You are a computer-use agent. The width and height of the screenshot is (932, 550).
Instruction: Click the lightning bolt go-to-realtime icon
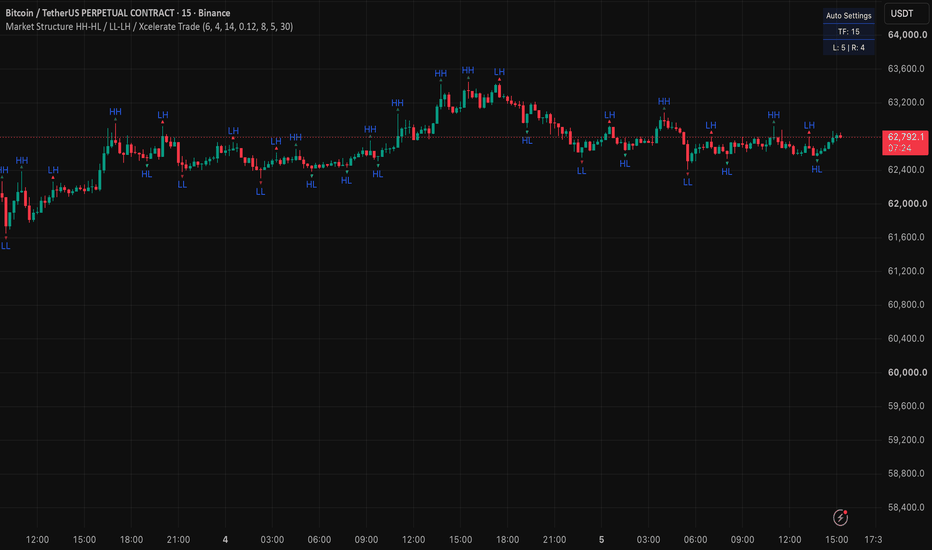tap(840, 517)
